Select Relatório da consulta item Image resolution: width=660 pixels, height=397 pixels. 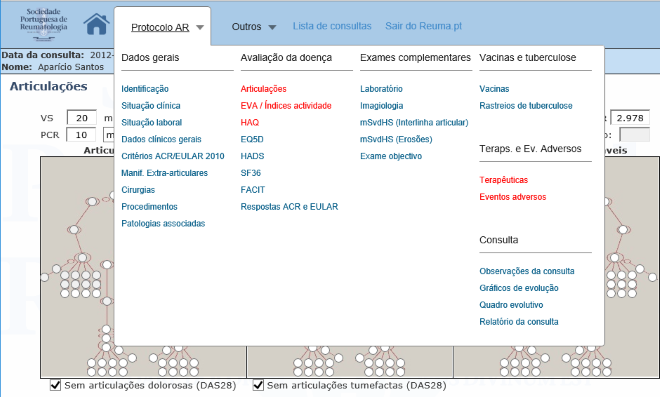519,322
